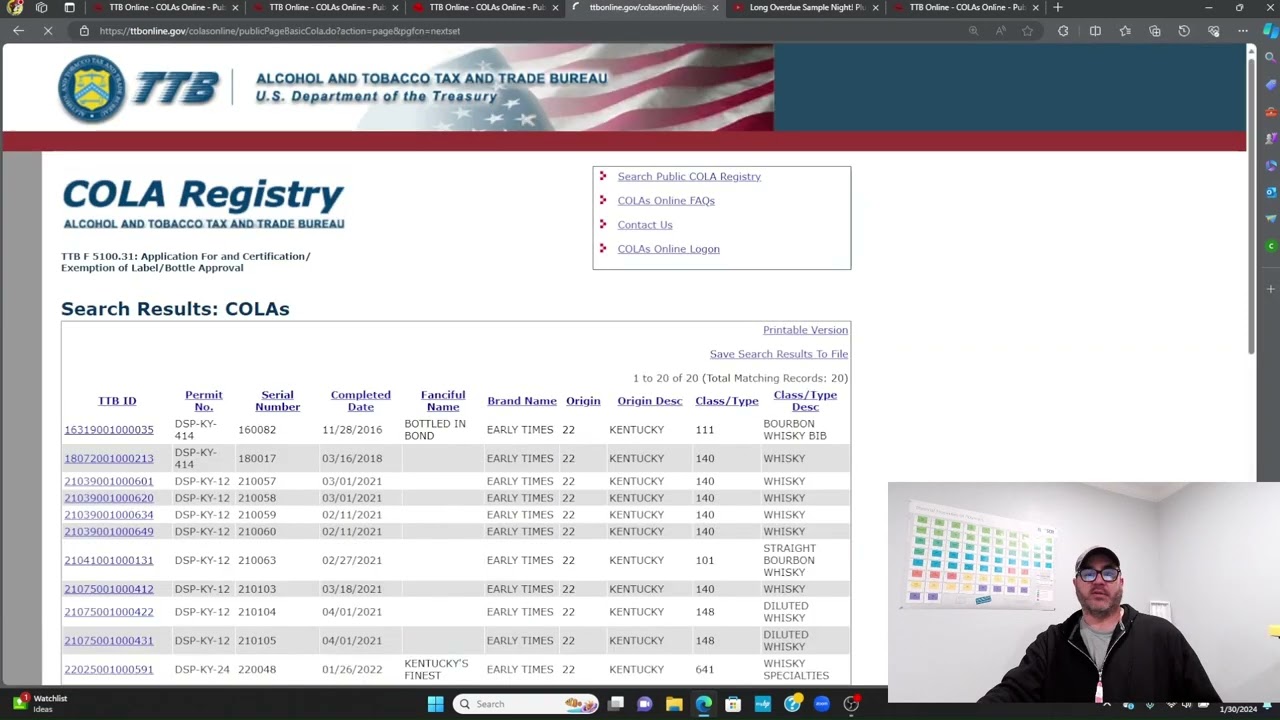The image size is (1280, 720).
Task: Sort results by Brand Name column header
Action: tap(522, 401)
